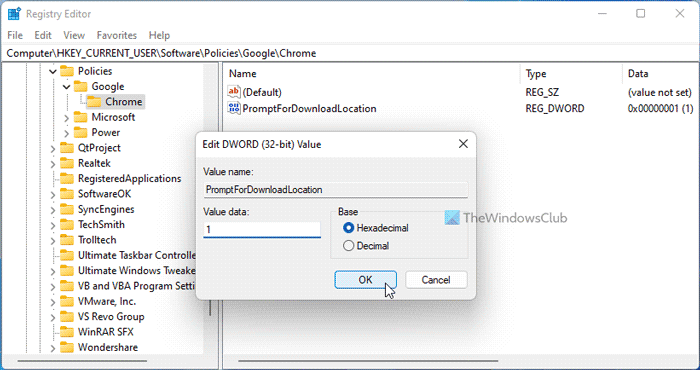Open the Help menu
The width and height of the screenshot is (700, 370).
click(x=159, y=35)
